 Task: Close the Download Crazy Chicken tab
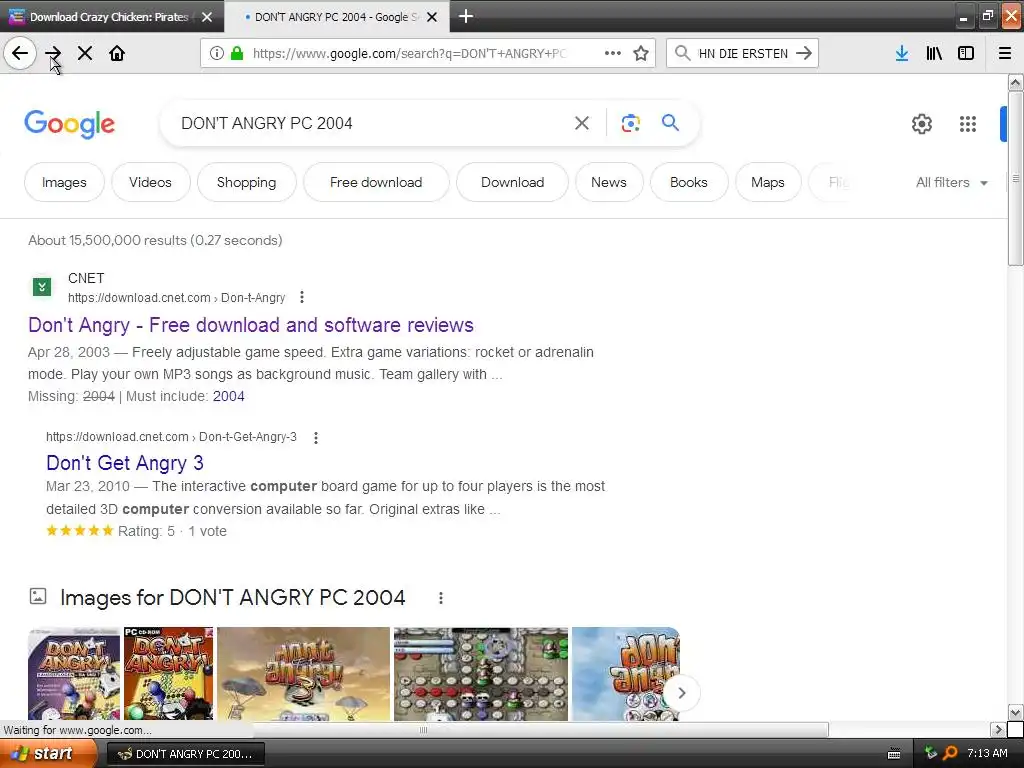tap(207, 17)
